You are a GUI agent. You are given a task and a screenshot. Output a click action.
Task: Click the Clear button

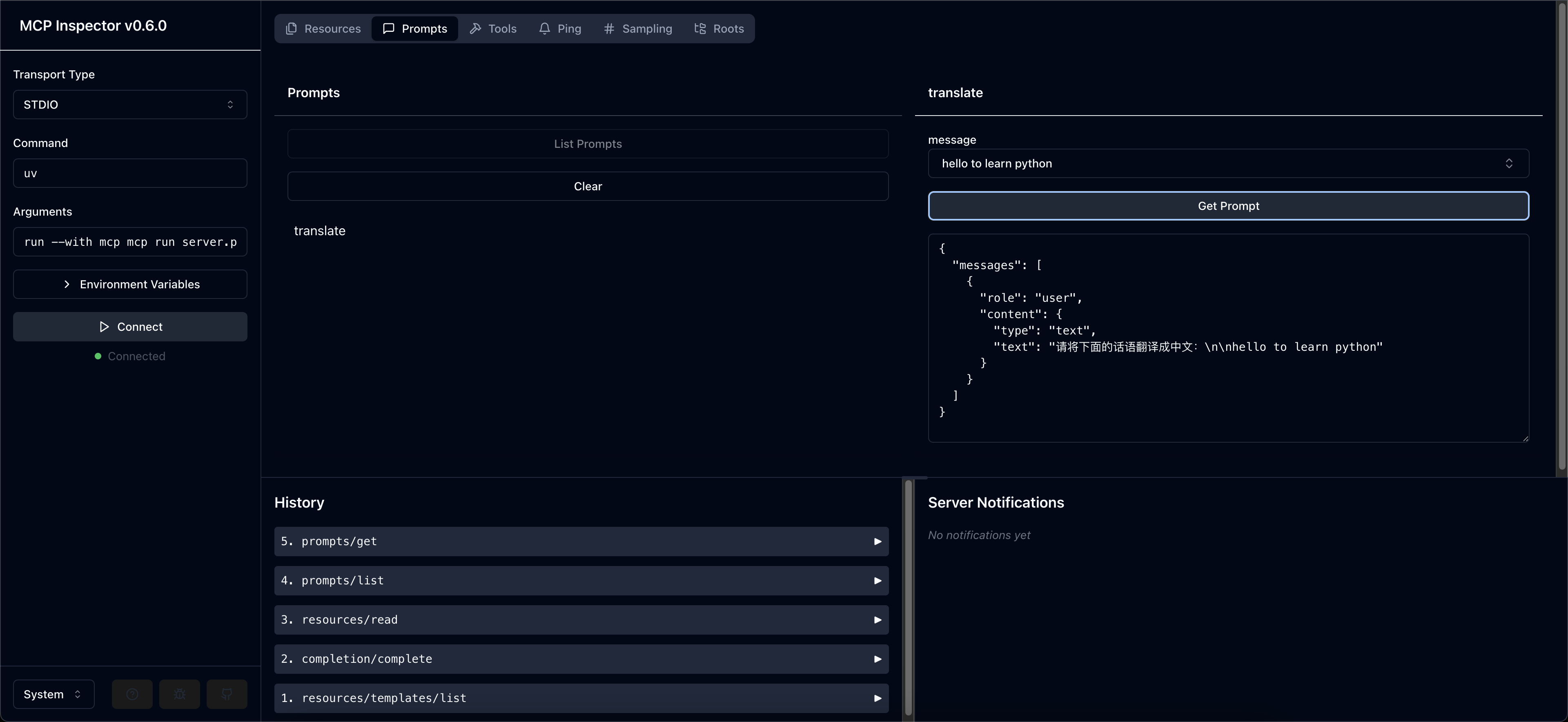[588, 186]
